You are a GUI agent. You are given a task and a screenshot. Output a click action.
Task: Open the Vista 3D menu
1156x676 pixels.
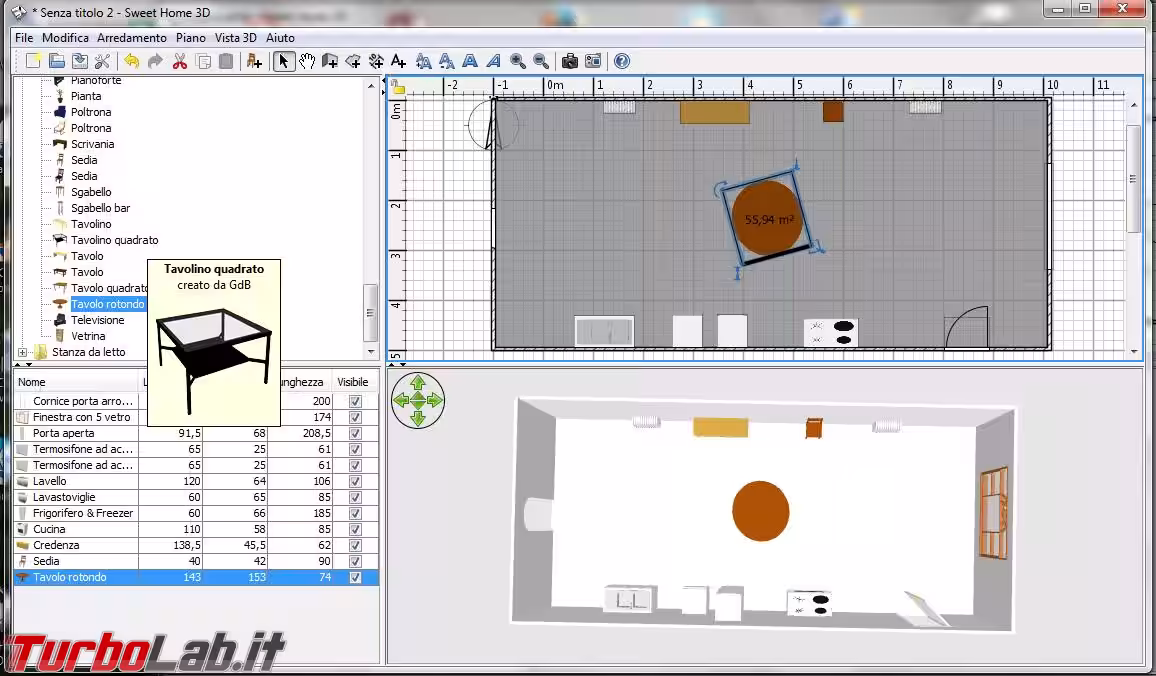pyautogui.click(x=235, y=37)
